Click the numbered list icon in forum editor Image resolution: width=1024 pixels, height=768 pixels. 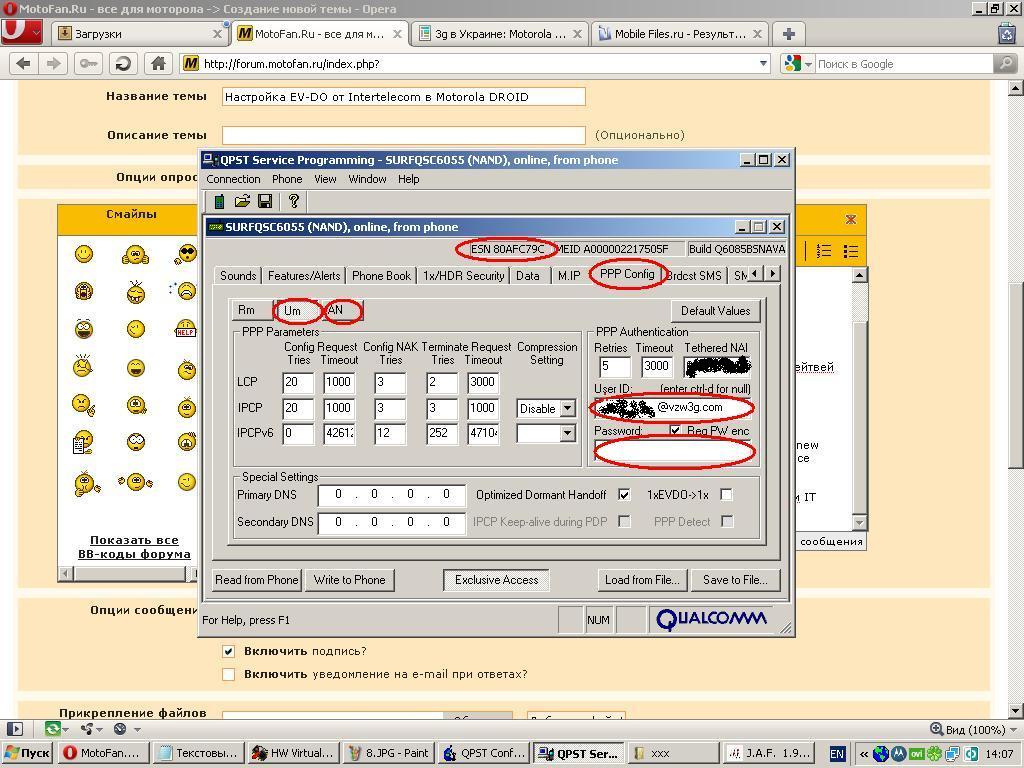click(824, 251)
